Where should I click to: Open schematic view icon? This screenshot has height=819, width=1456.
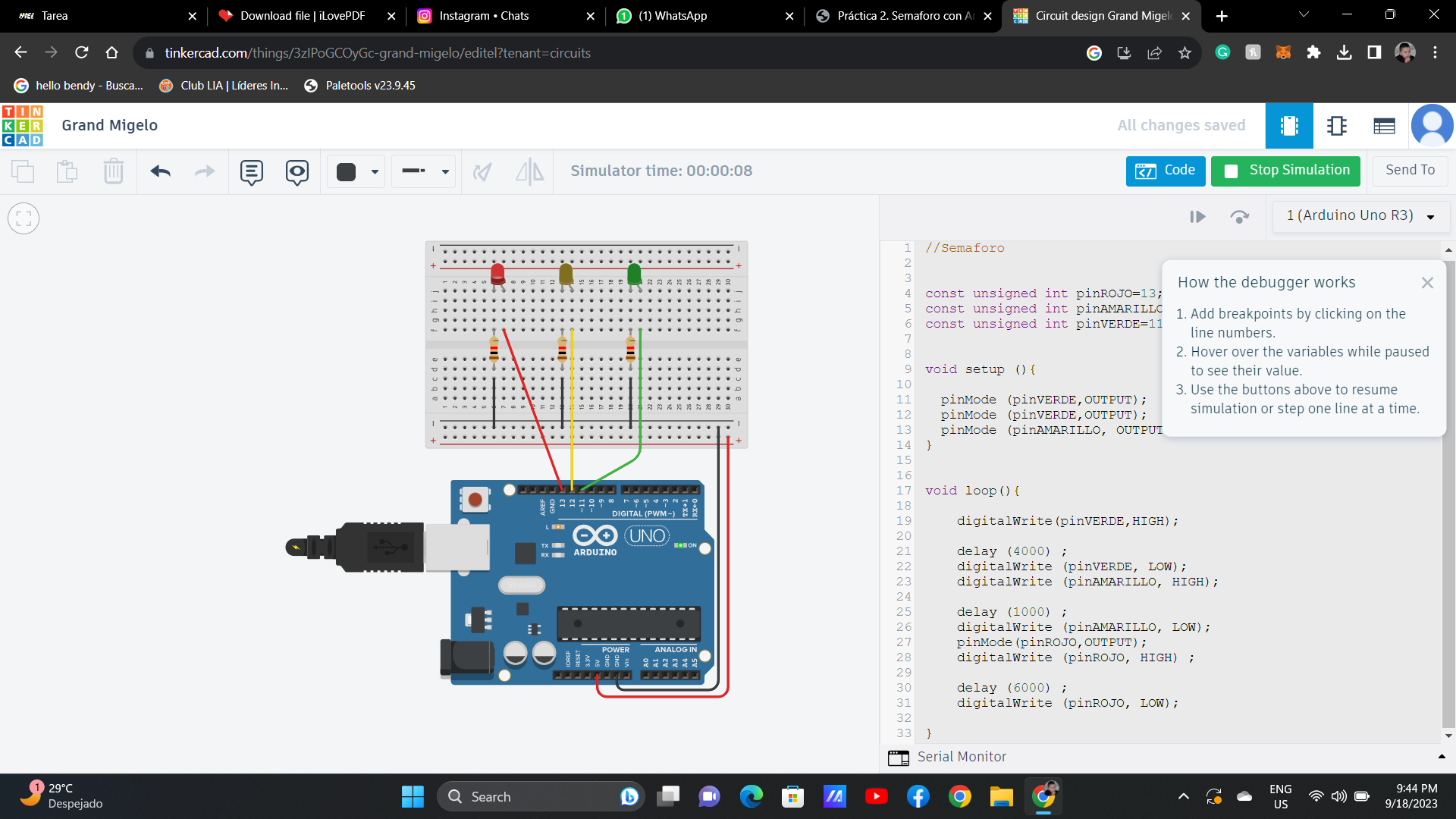coord(1336,126)
